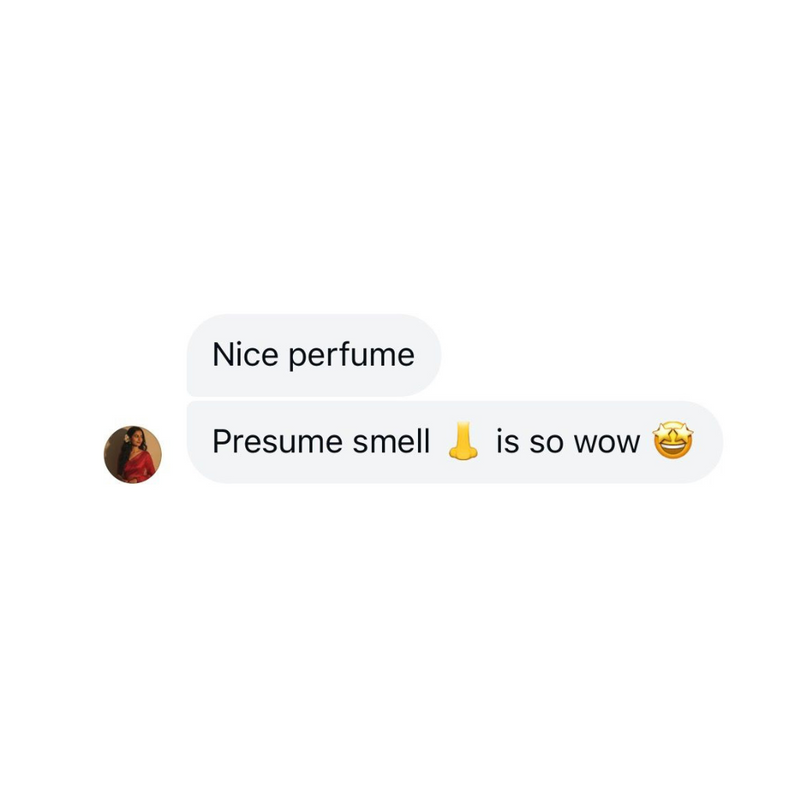Click the red saree in avatar photo
Viewport: 800px width, 800px height.
point(139,468)
